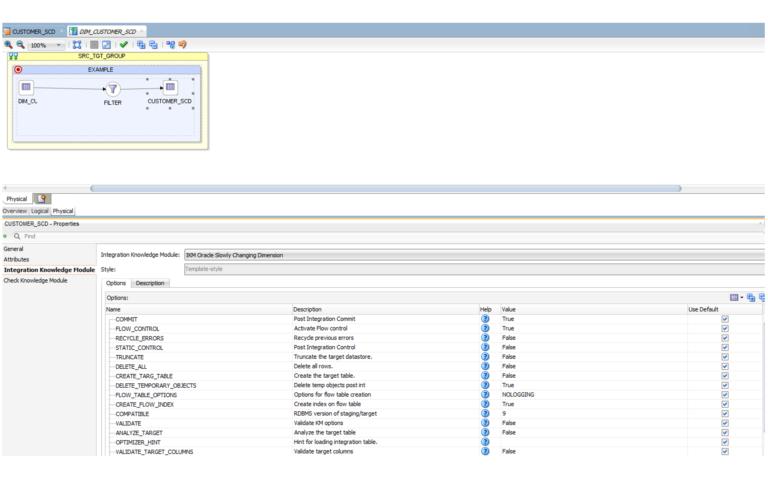Toggle Use Default for the COMMIT option
The image size is (768, 478).
(725, 319)
